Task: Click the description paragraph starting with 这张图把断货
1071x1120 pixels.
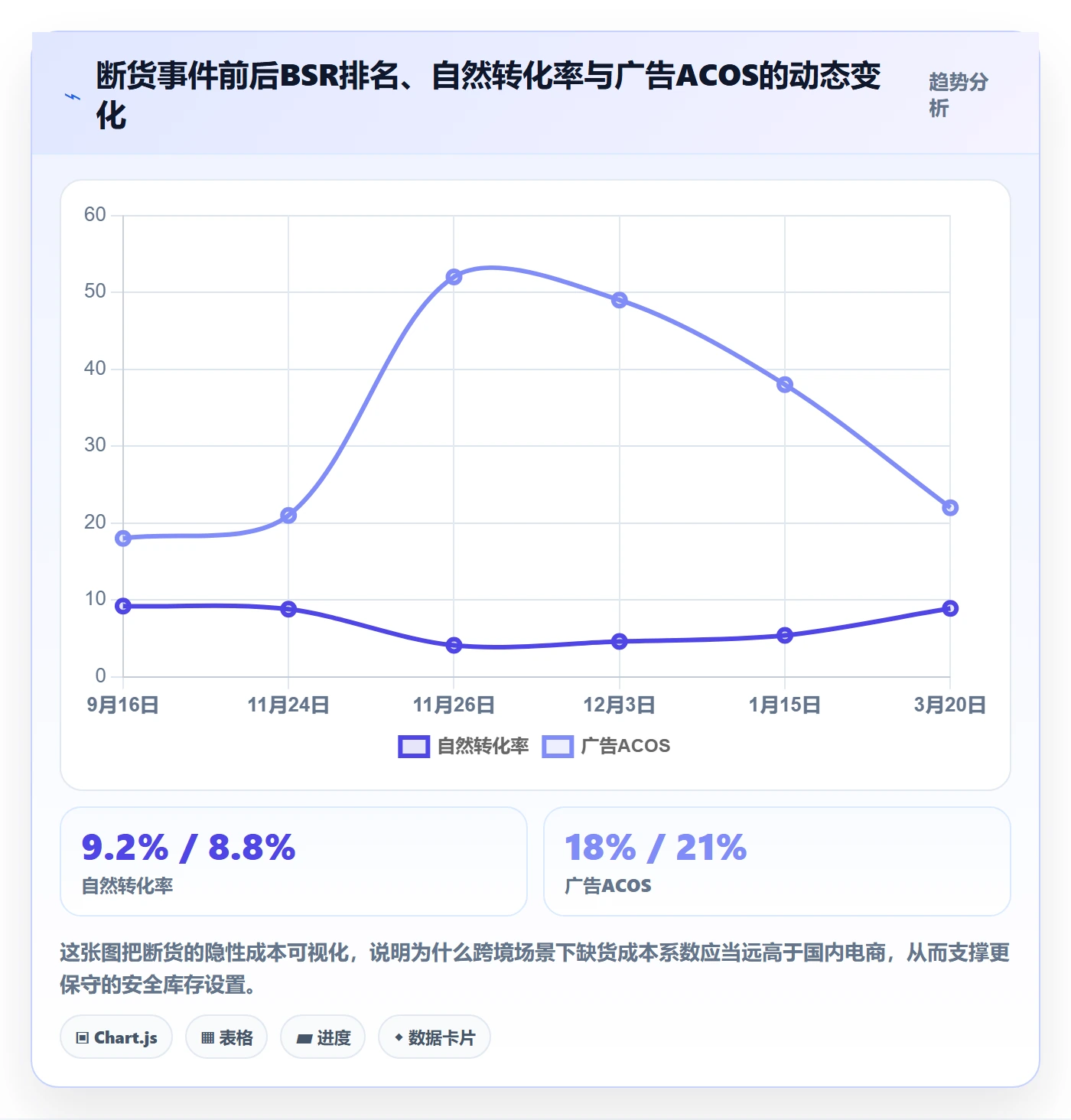Action: [x=535, y=969]
